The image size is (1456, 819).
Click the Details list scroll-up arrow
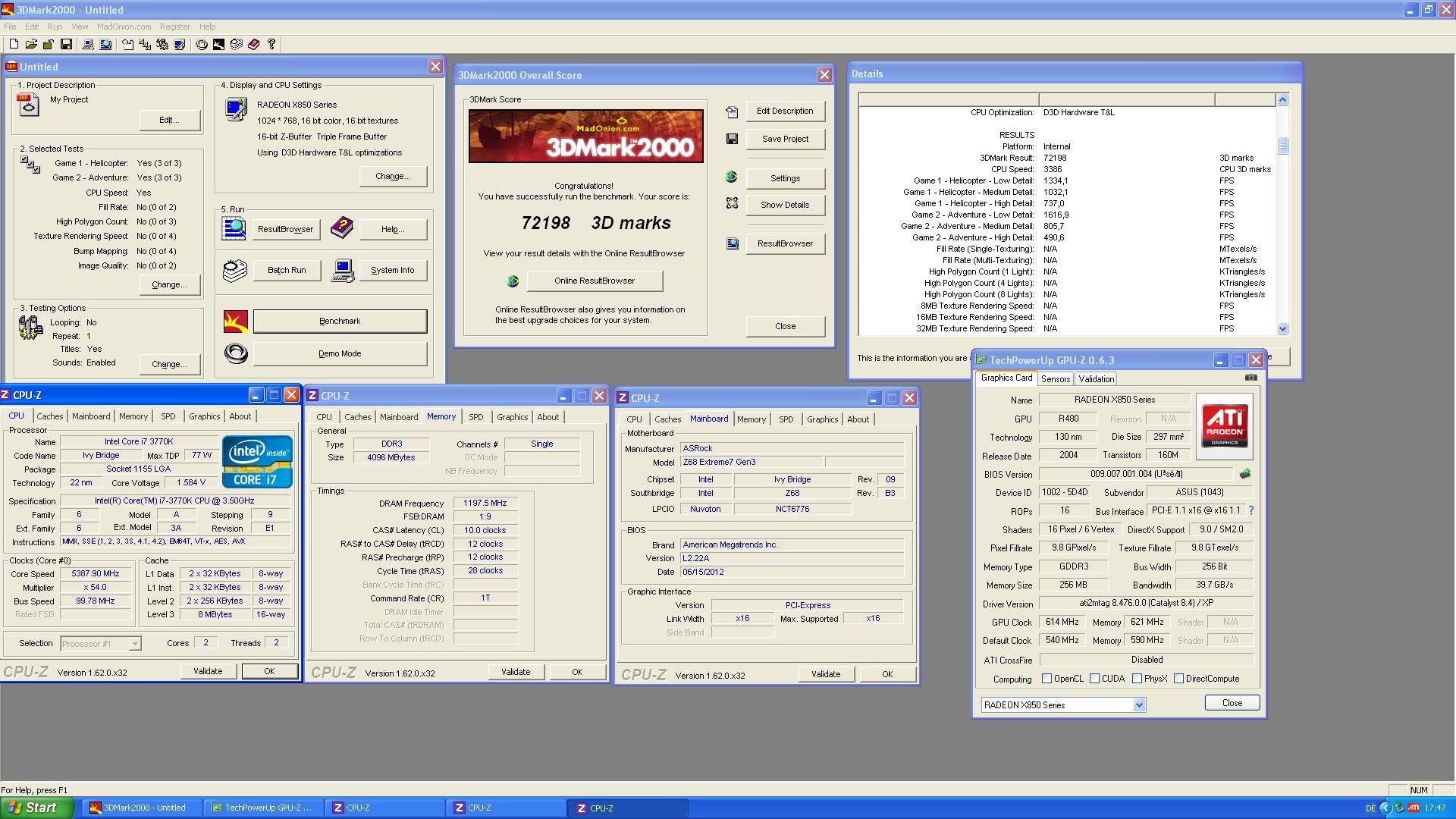pyautogui.click(x=1282, y=100)
